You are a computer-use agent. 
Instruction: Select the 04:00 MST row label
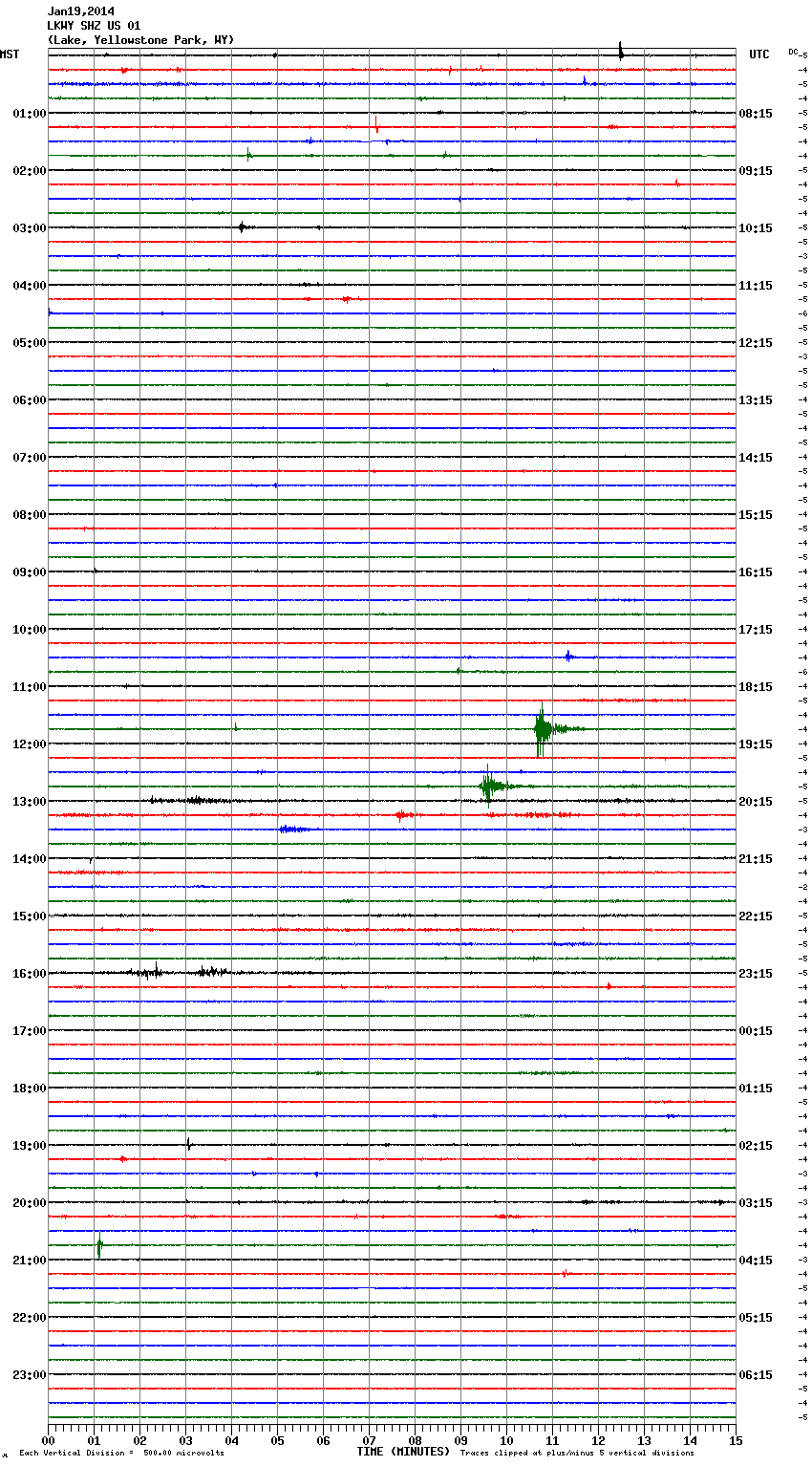[29, 286]
